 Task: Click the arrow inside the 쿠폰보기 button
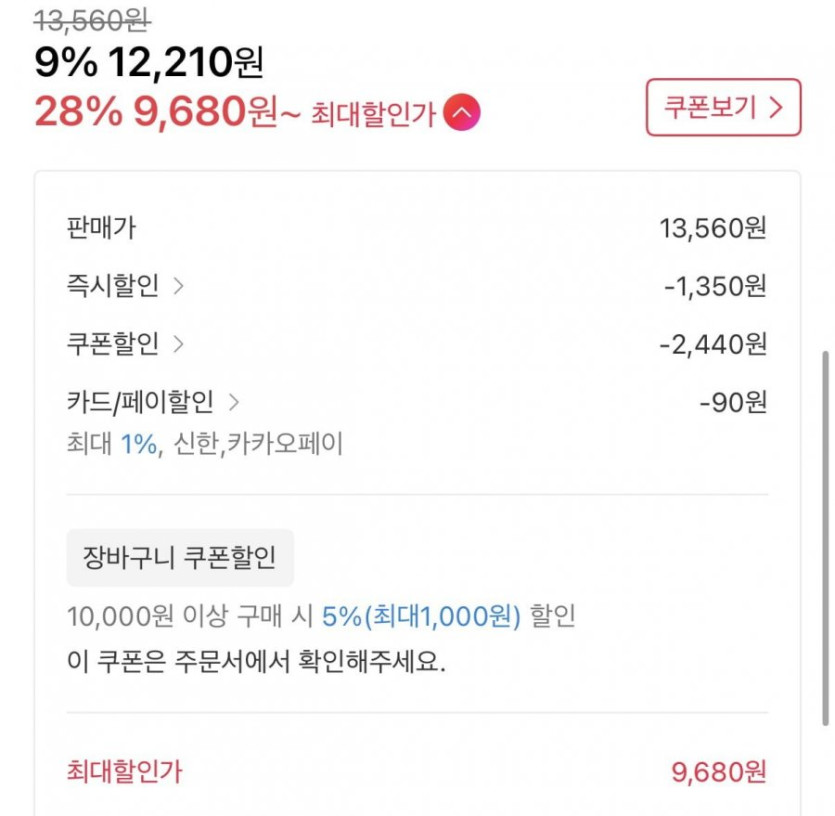(x=776, y=108)
